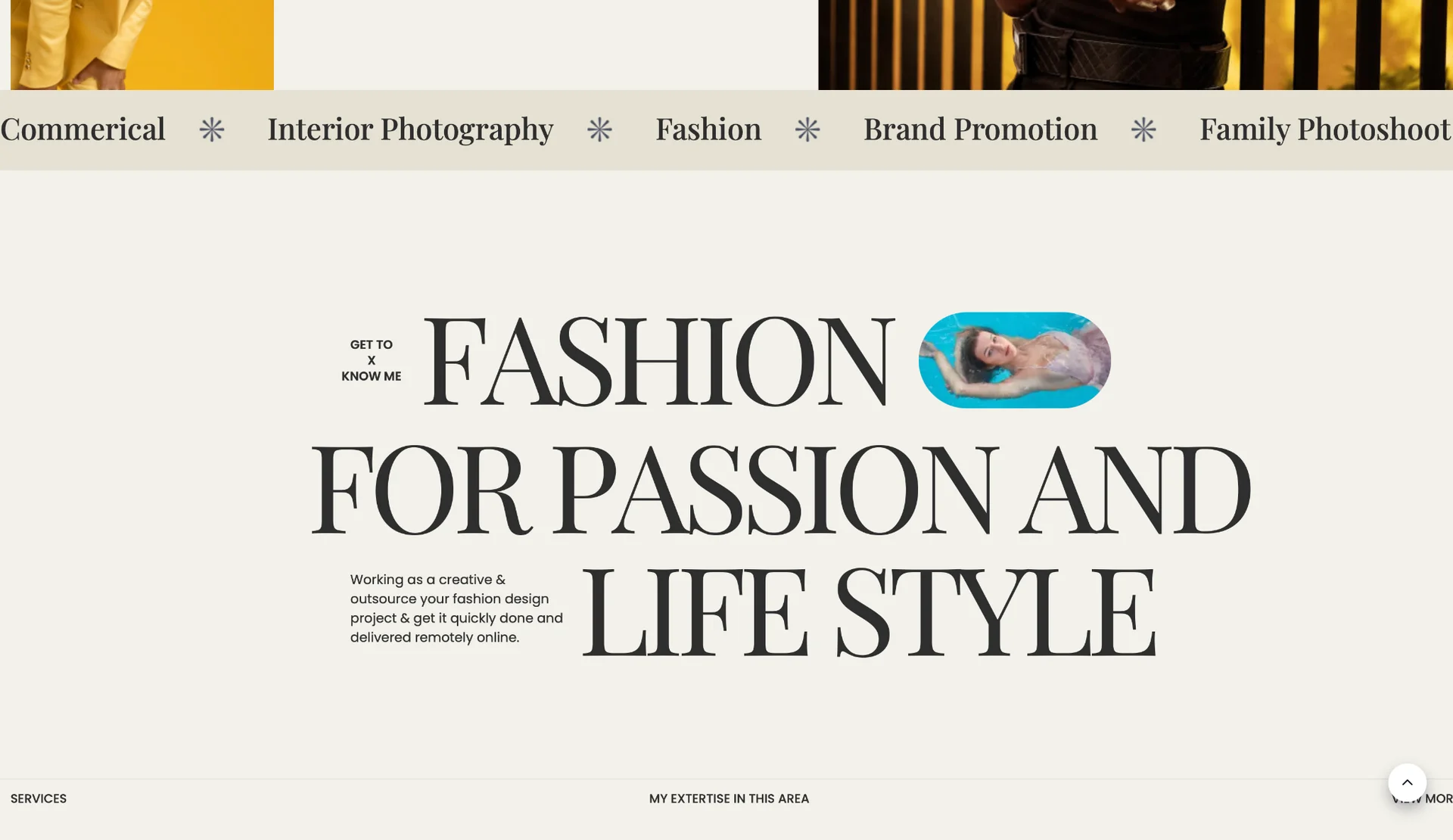Click Fashion in the scrolling category banner
1453x840 pixels.
point(708,129)
